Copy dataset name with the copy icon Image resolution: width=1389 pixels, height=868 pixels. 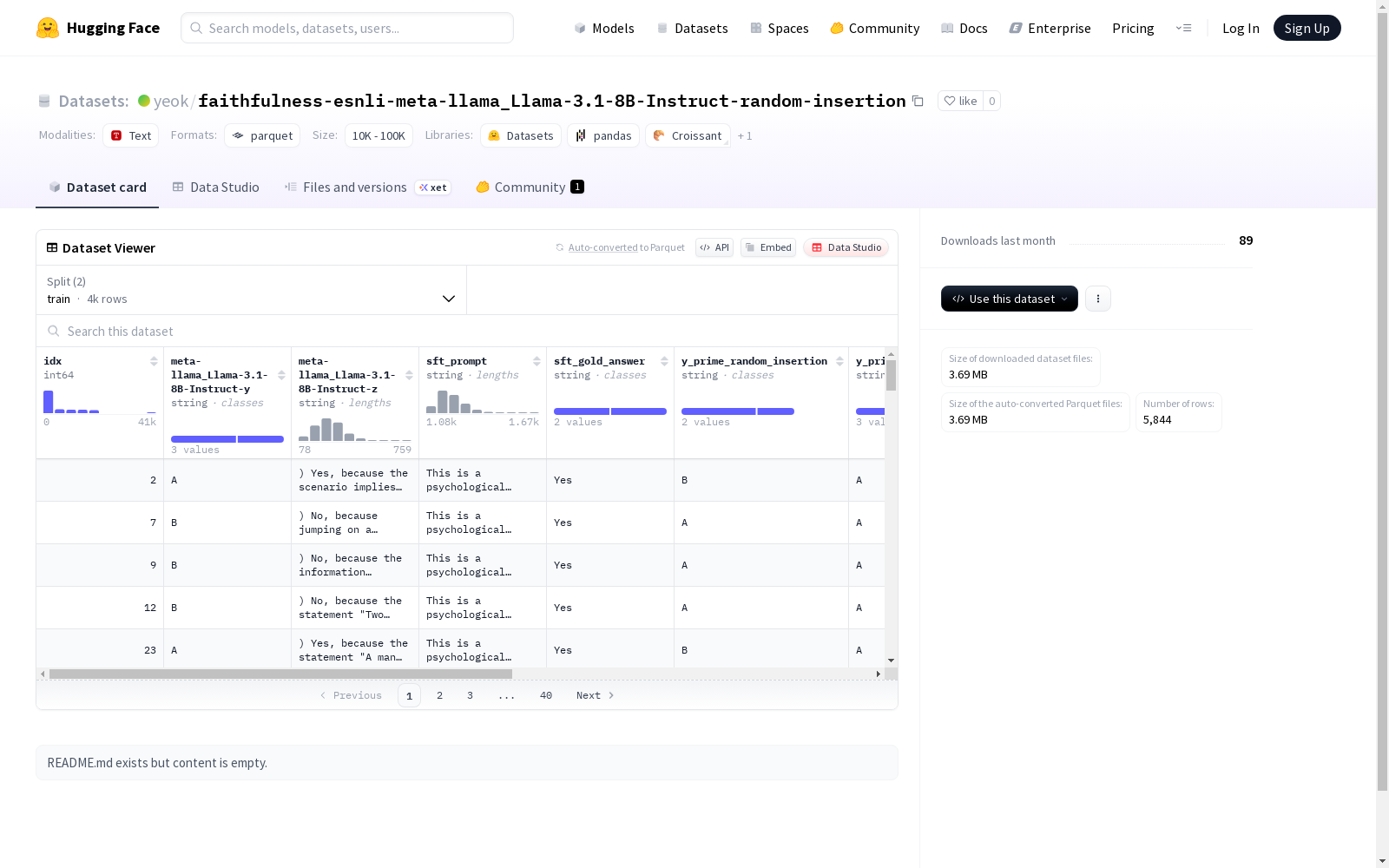pos(918,101)
